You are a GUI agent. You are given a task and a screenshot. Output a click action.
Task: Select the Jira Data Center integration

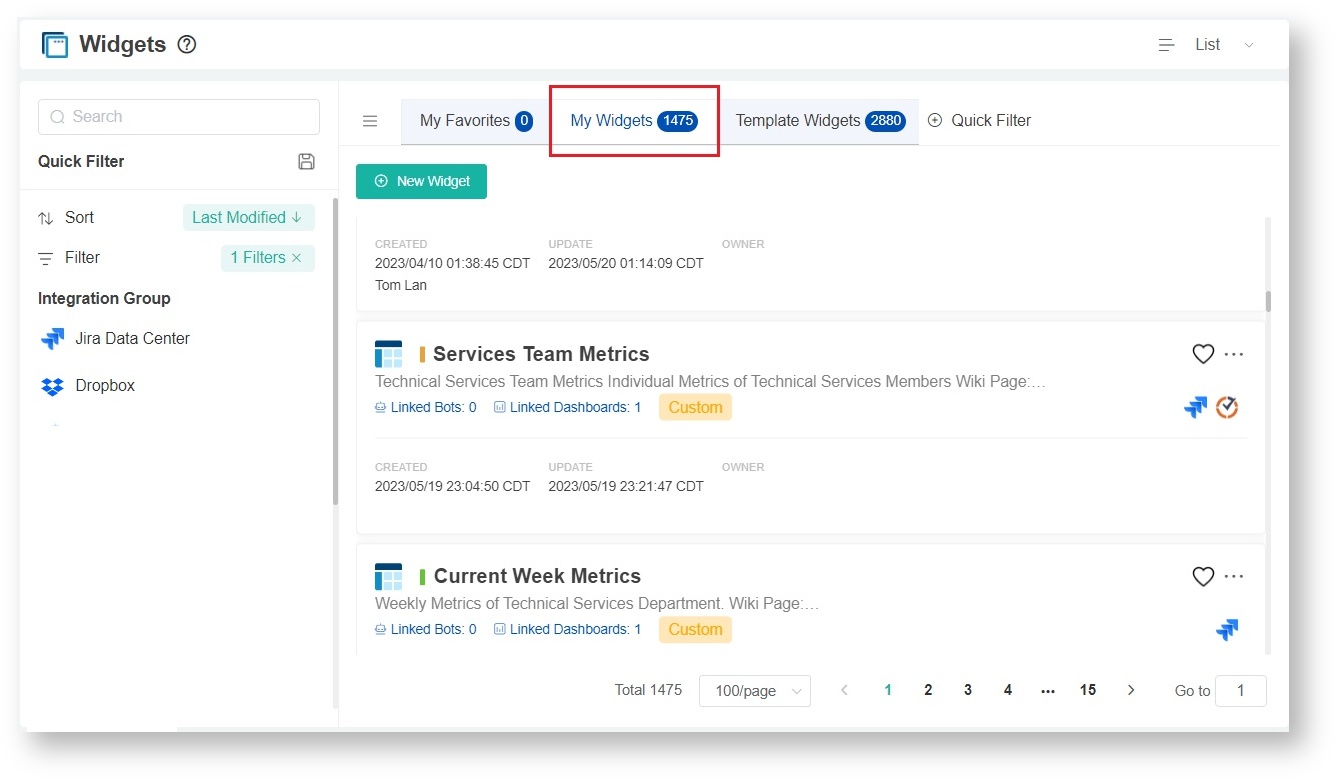131,339
